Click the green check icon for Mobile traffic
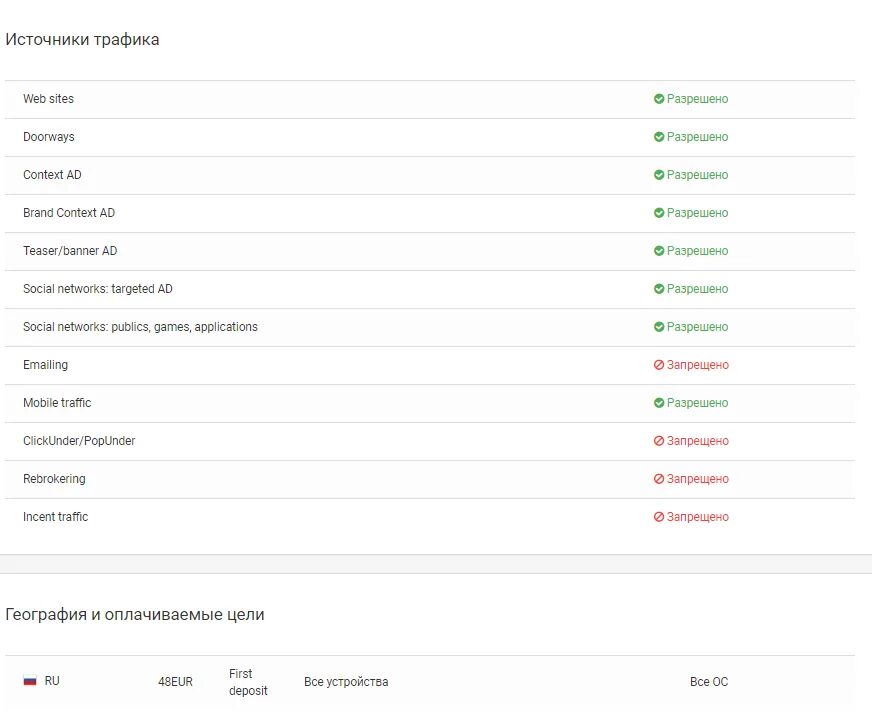This screenshot has height=719, width=872. tap(659, 403)
